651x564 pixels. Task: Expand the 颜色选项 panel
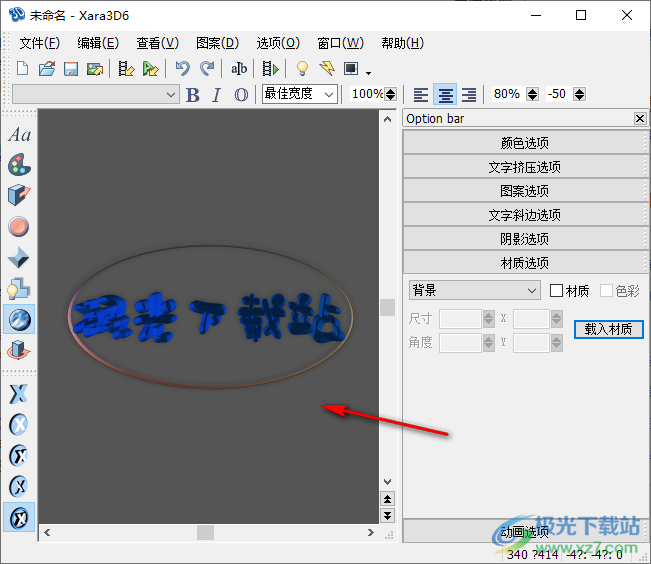pos(525,143)
